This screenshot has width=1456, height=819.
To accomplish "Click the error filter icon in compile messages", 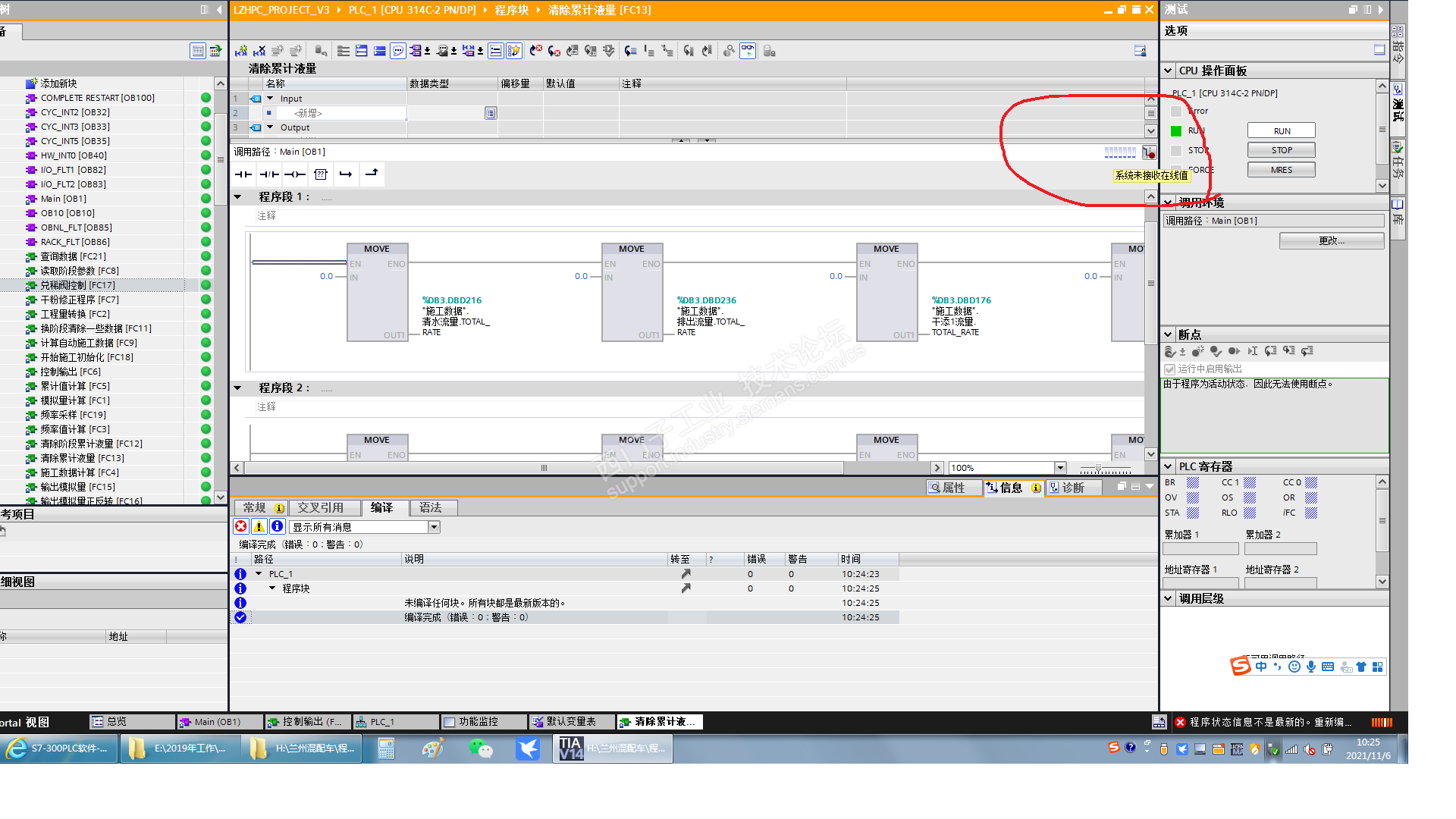I will point(241,526).
